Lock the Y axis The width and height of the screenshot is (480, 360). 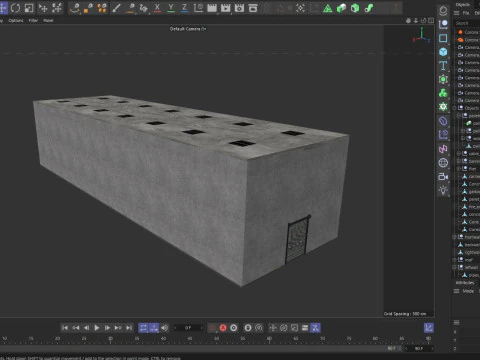[x=171, y=8]
